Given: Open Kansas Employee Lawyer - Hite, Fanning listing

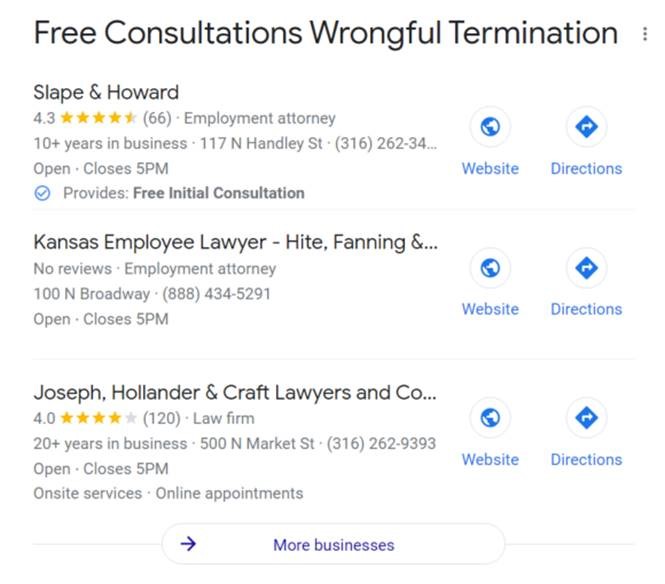Looking at the screenshot, I should click(x=235, y=242).
